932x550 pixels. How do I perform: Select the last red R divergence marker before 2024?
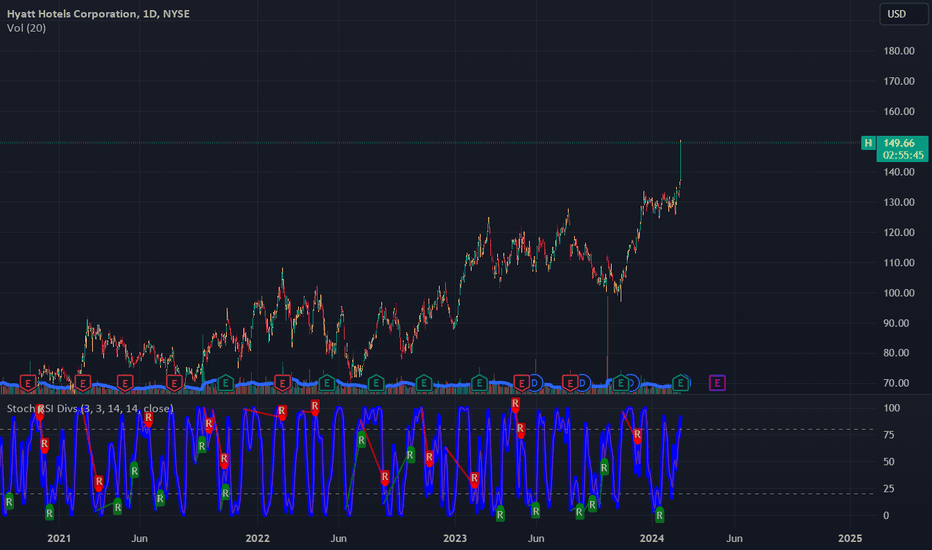pos(637,436)
